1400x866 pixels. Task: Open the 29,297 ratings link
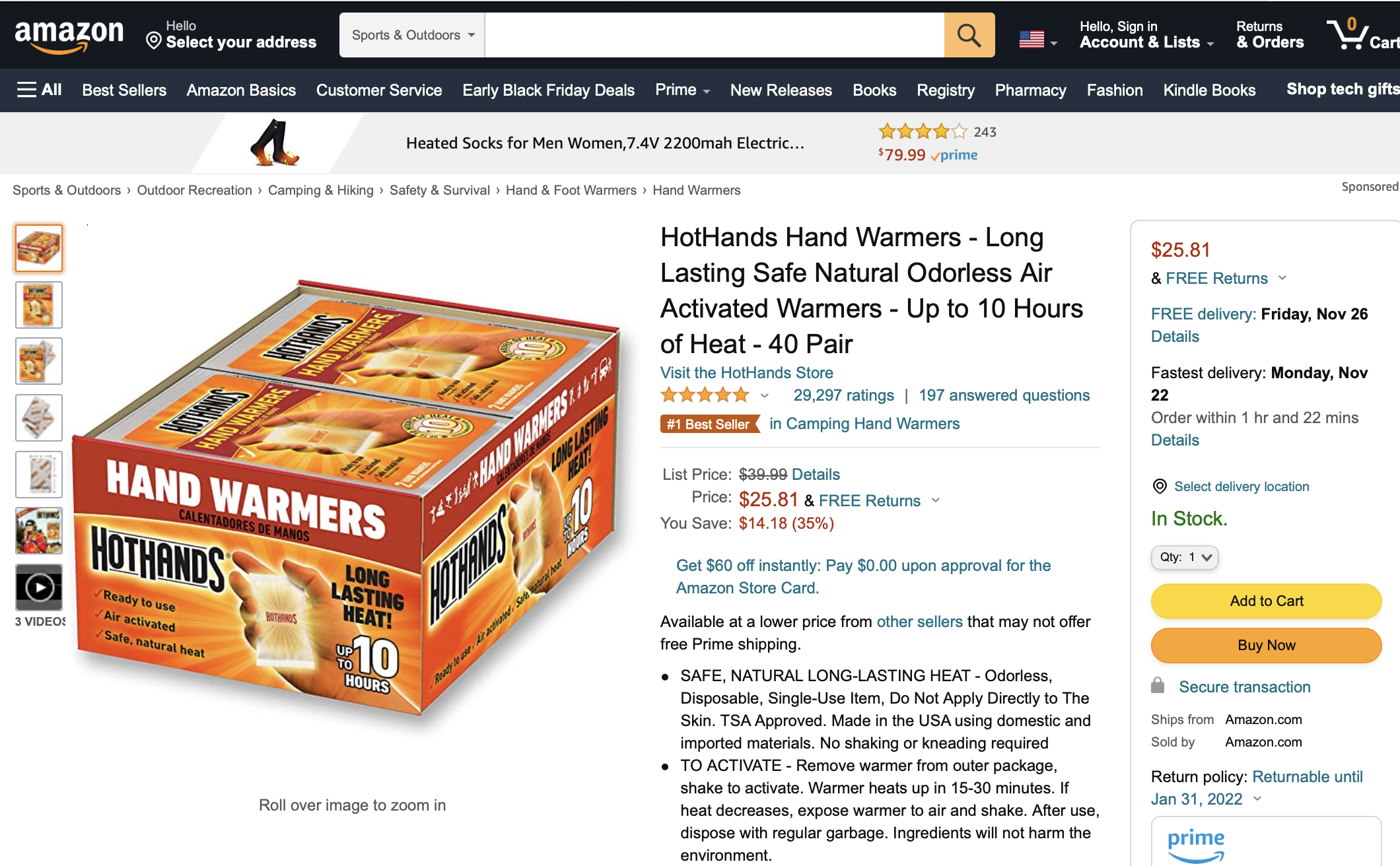click(843, 395)
